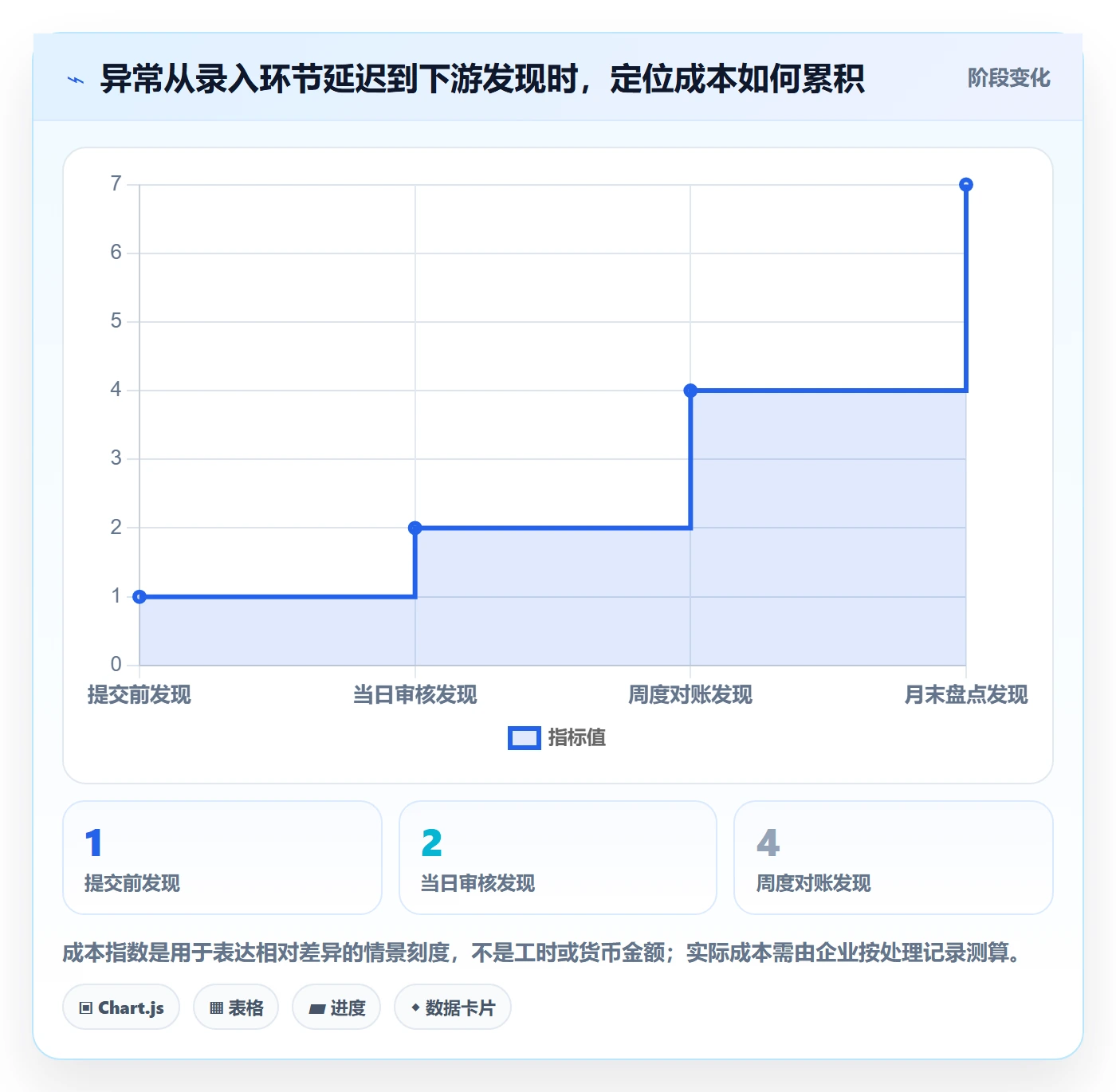Click the 阶段变化 label in header

[1008, 78]
